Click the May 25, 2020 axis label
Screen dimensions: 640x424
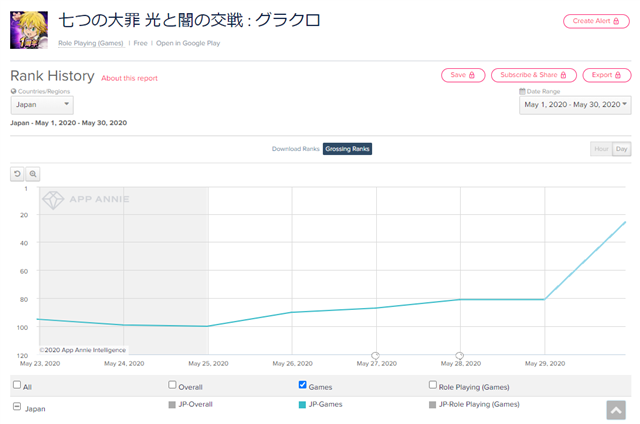208,364
